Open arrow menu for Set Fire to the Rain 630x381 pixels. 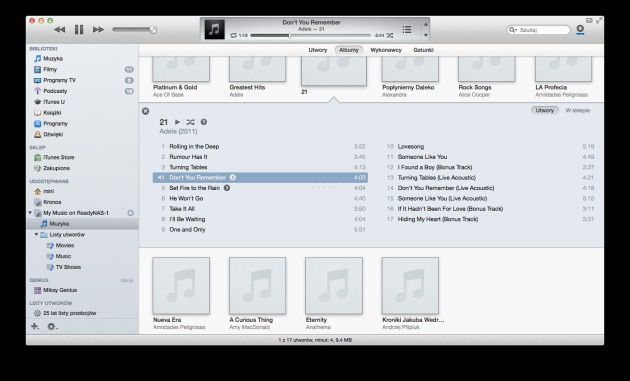(227, 188)
